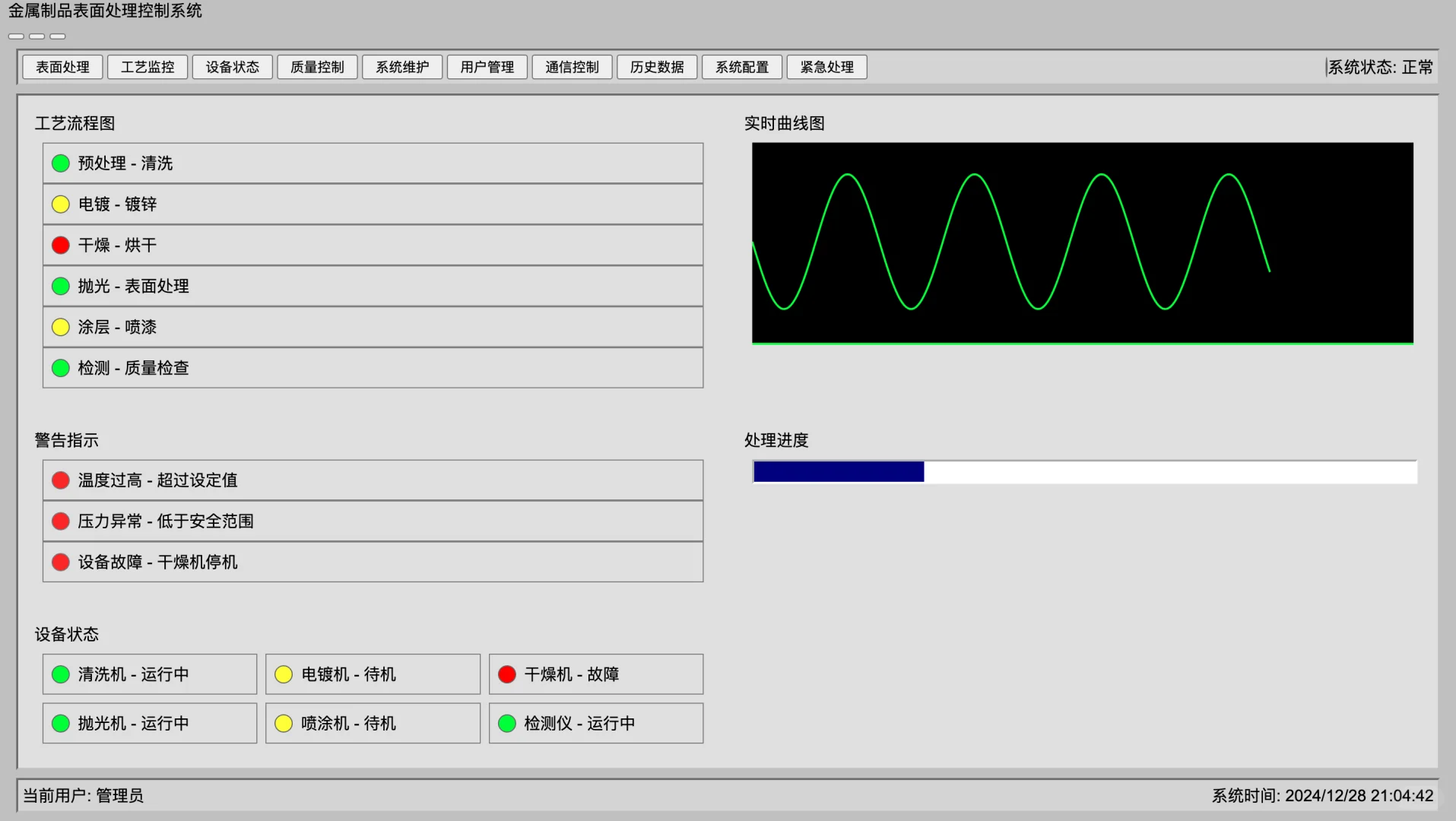The height and width of the screenshot is (821, 1456).
Task: Click the 干燥机 - 故障 label
Action: pos(572,674)
